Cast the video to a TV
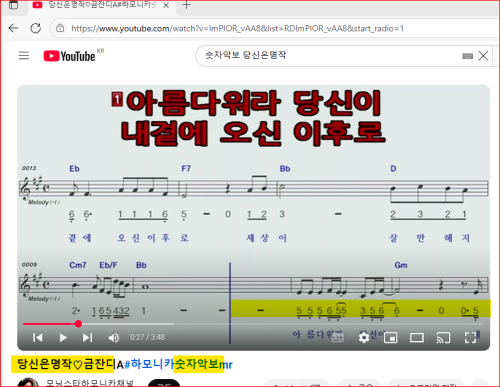 [443, 338]
